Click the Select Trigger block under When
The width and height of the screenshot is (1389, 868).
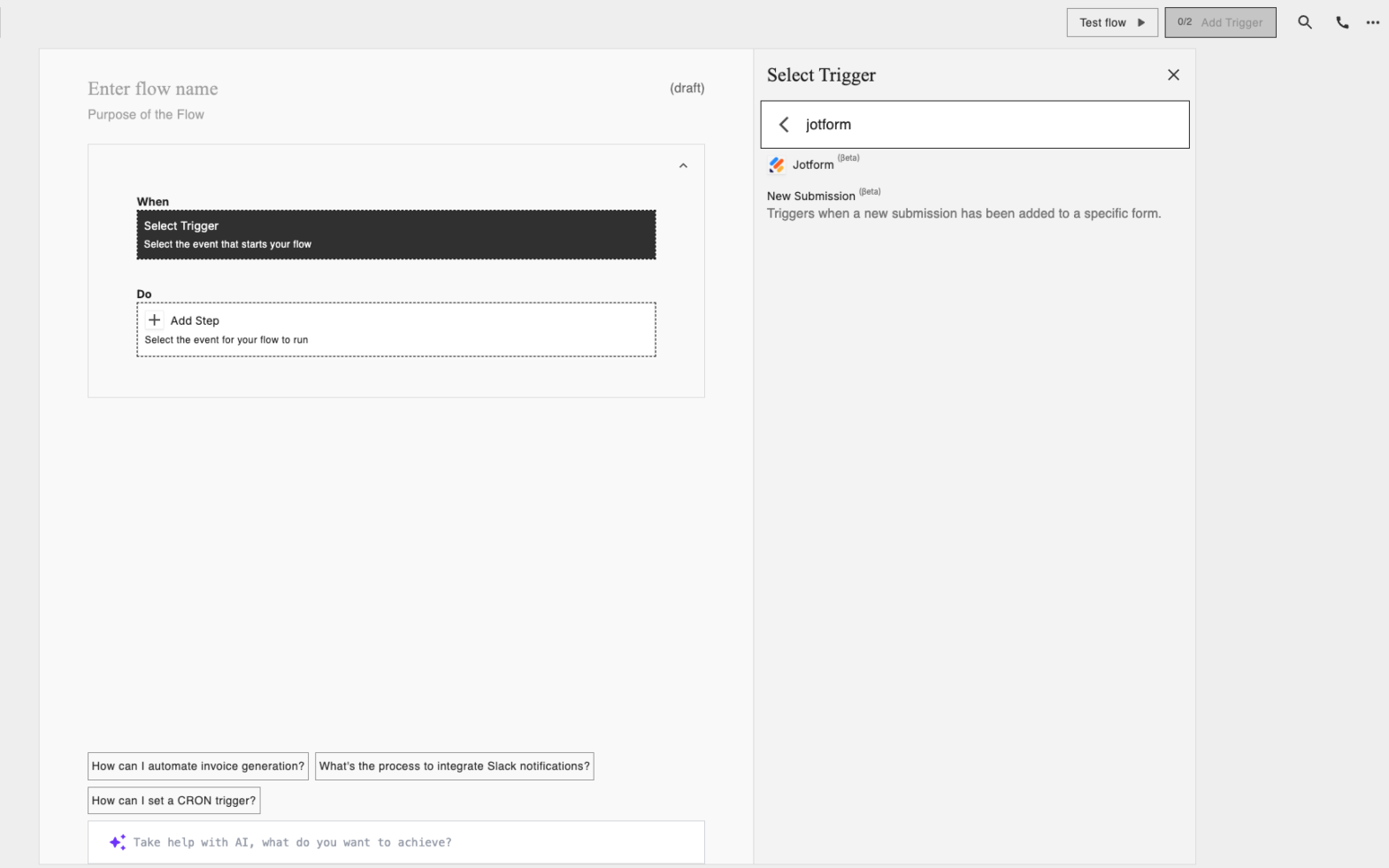[x=395, y=234]
